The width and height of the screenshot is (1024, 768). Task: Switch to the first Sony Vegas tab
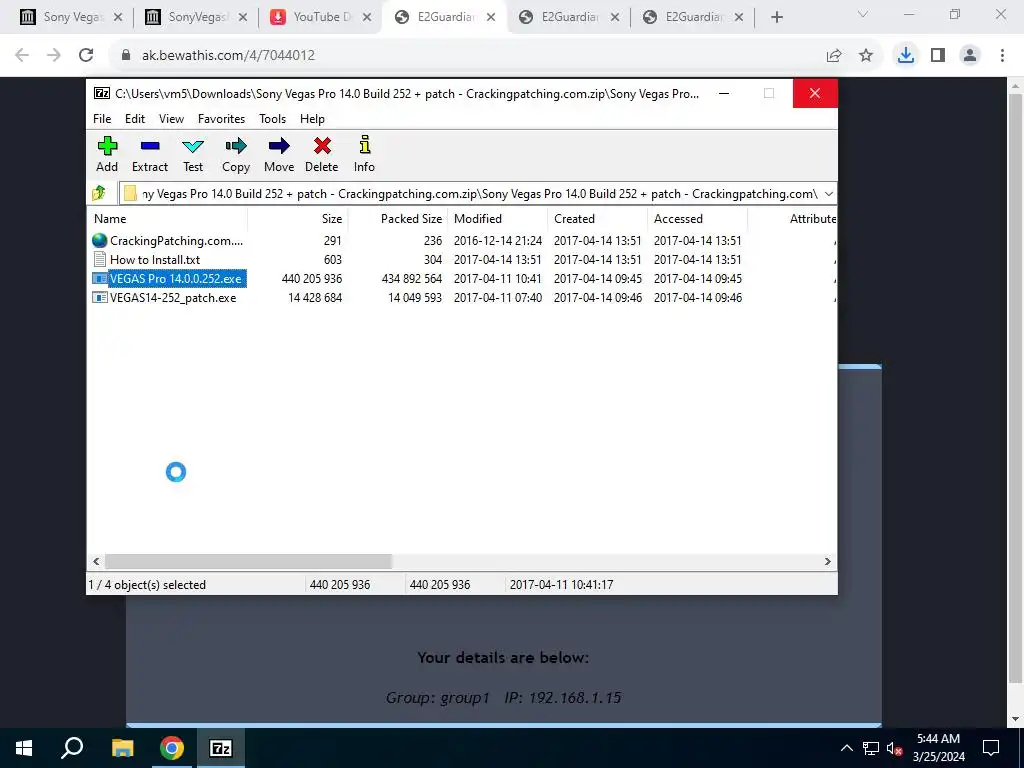(x=71, y=18)
